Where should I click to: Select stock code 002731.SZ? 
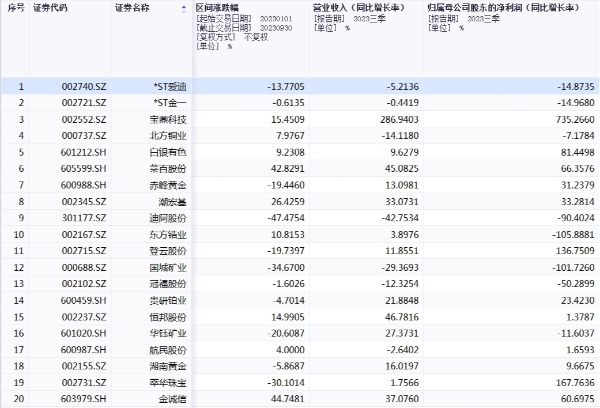click(x=84, y=383)
